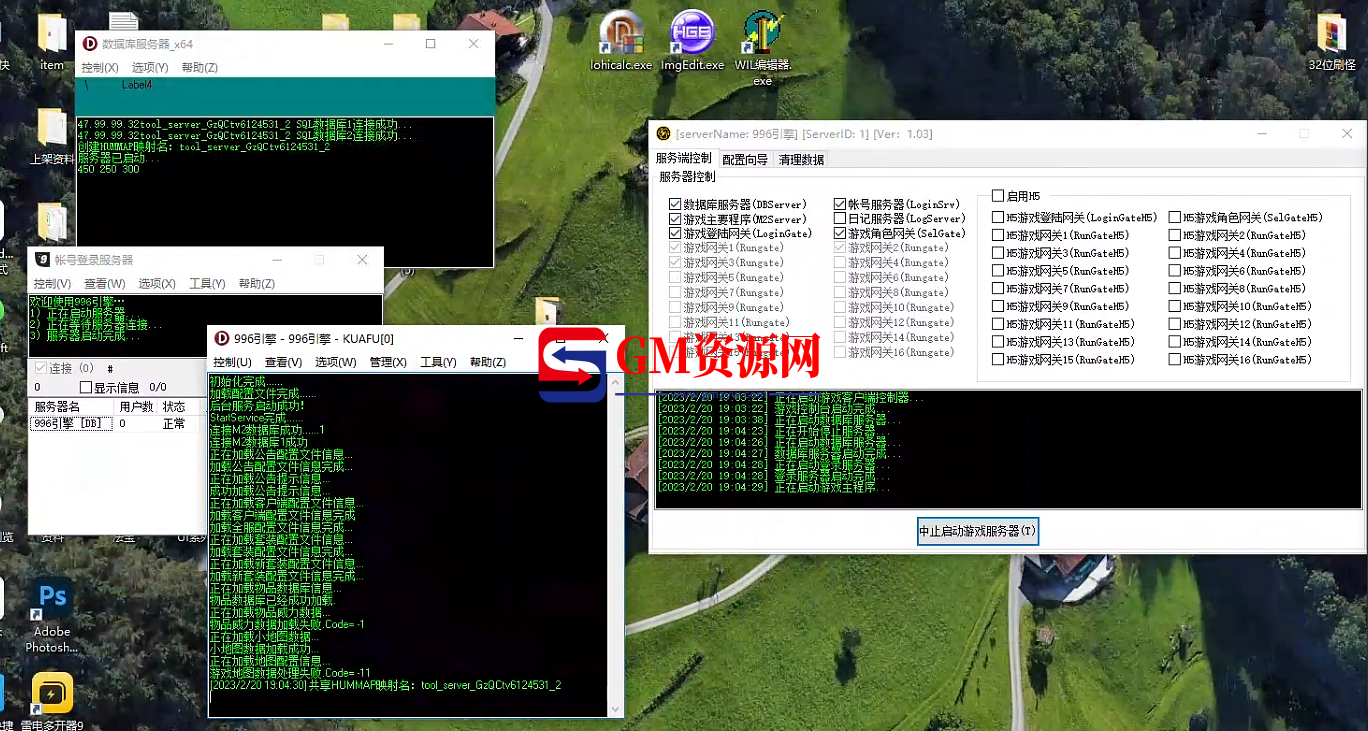Image resolution: width=1368 pixels, height=731 pixels.
Task: Click the 中止启动游戏服务器(T) button
Action: (x=978, y=531)
